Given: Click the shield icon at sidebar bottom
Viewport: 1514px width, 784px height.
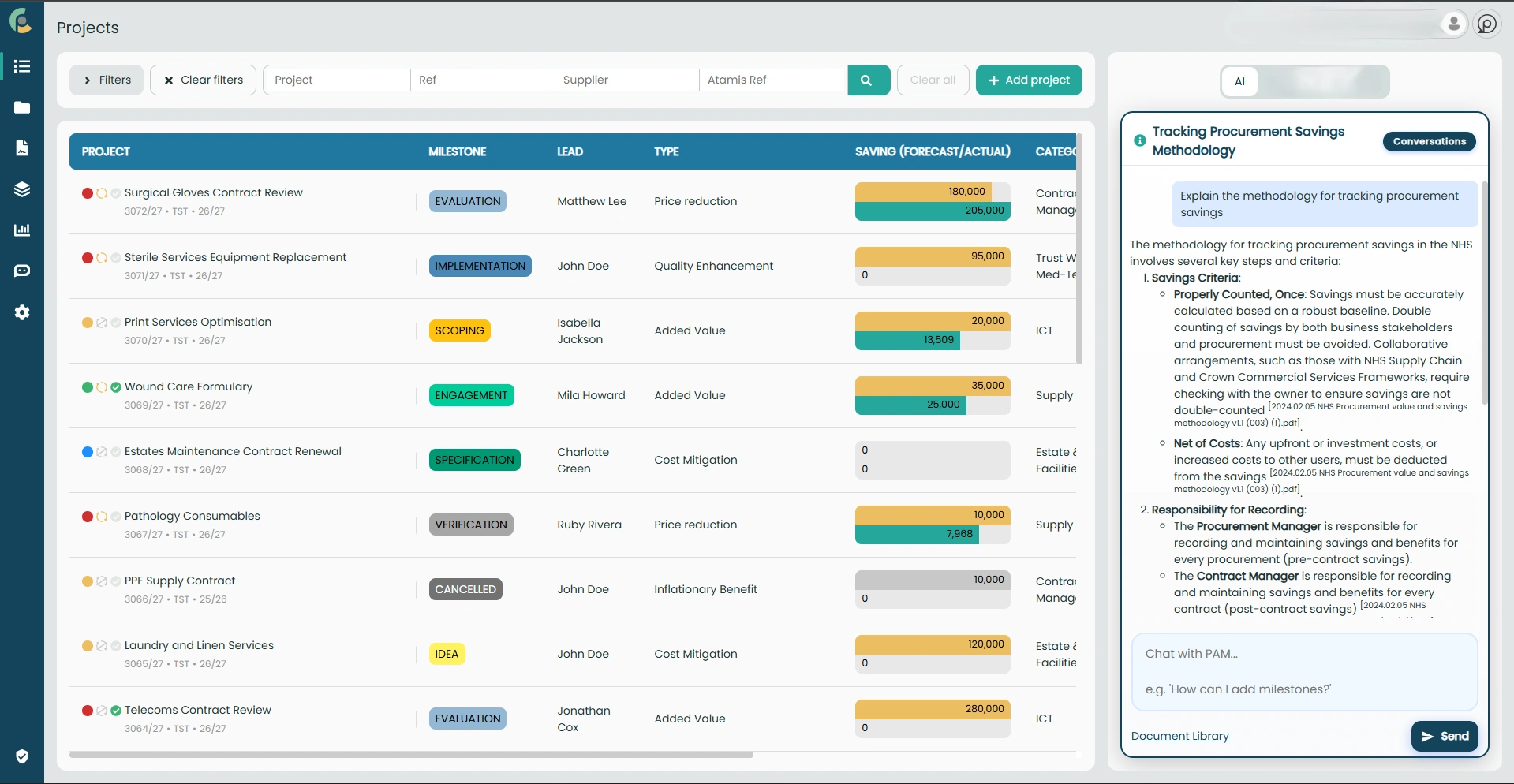Looking at the screenshot, I should tap(22, 756).
